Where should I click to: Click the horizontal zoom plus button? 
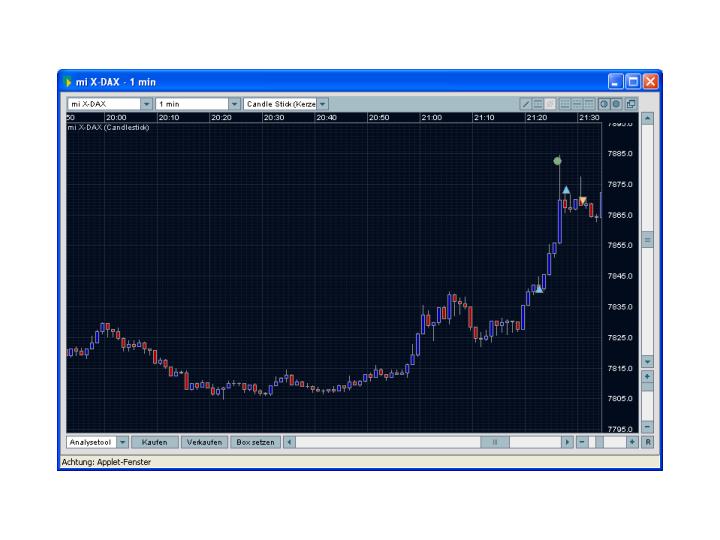[632, 442]
